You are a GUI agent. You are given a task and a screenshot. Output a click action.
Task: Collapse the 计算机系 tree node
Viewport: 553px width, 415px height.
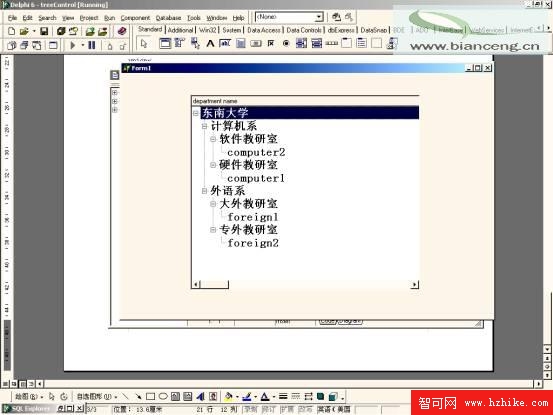(x=205, y=126)
